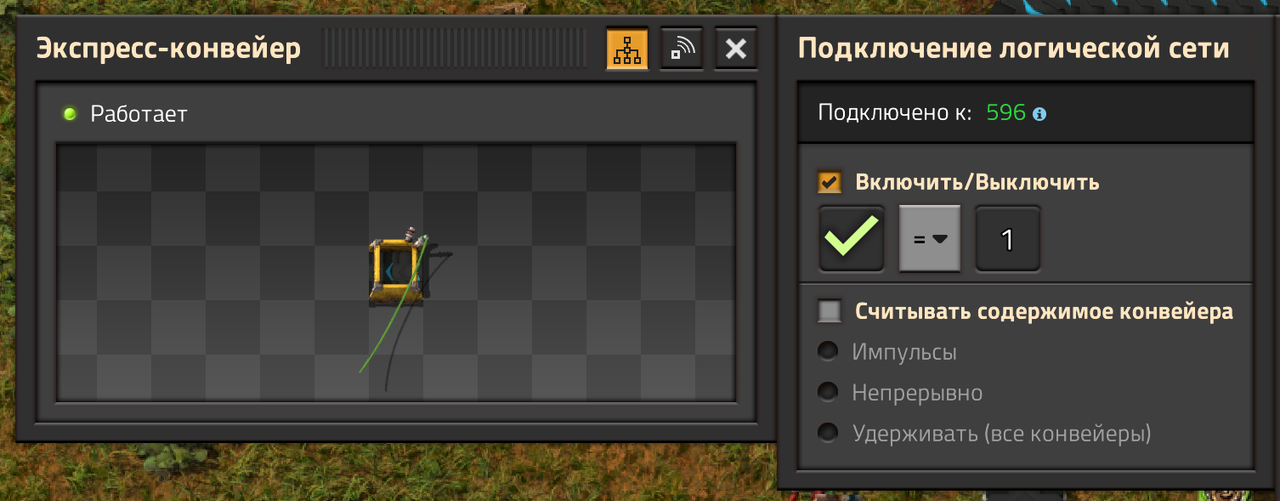Viewport: 1280px width, 501px height.
Task: Click the info icon beside 596
Action: coord(1039,114)
